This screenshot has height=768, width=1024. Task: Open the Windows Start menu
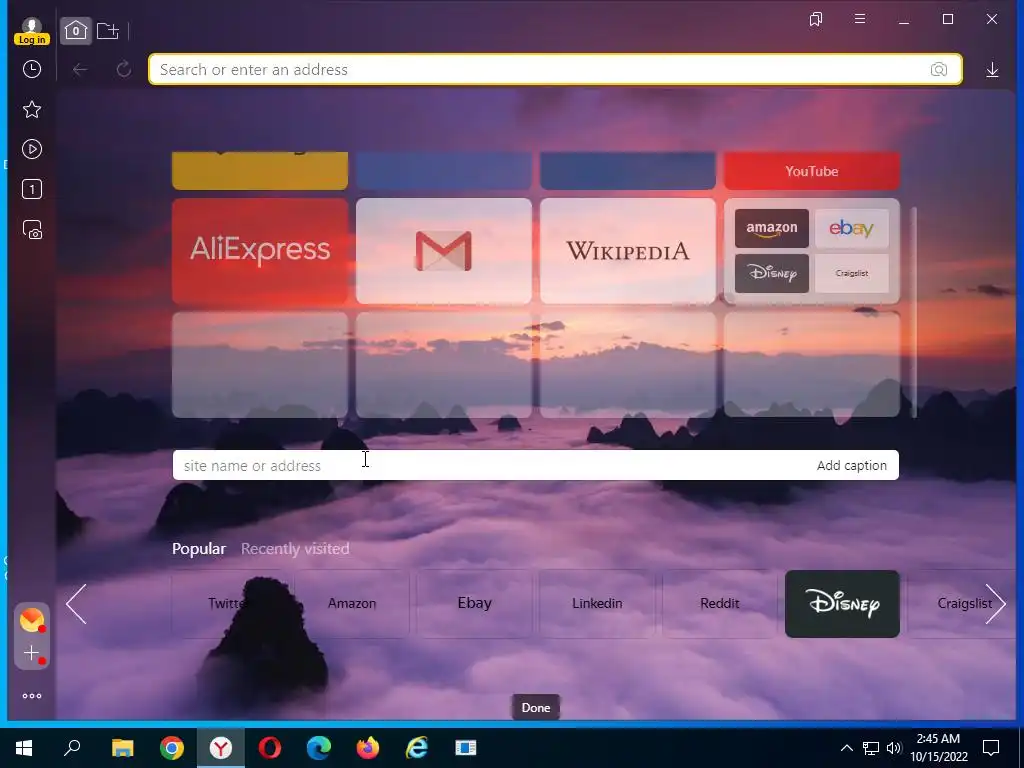point(24,748)
